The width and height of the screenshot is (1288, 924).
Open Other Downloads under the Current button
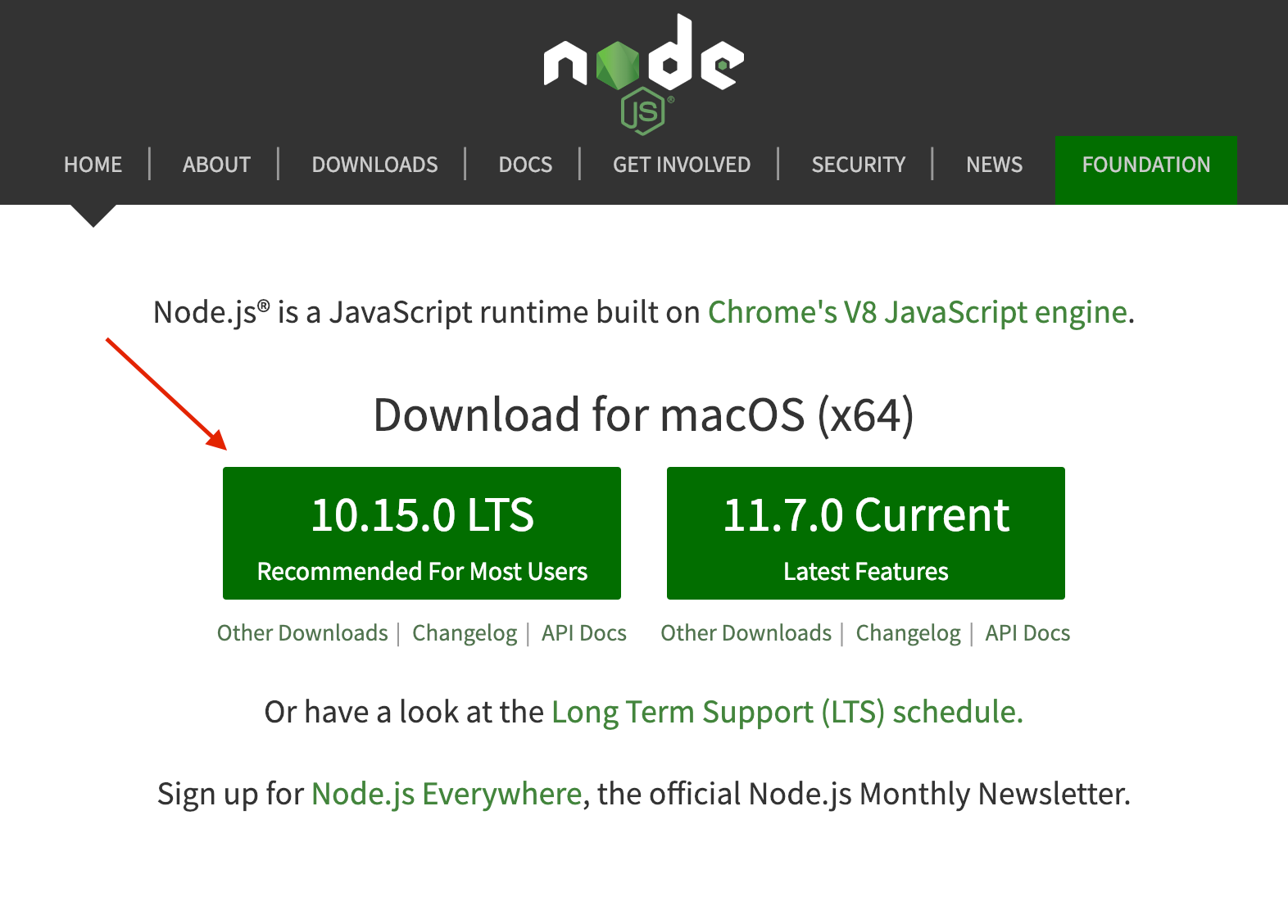click(x=746, y=633)
